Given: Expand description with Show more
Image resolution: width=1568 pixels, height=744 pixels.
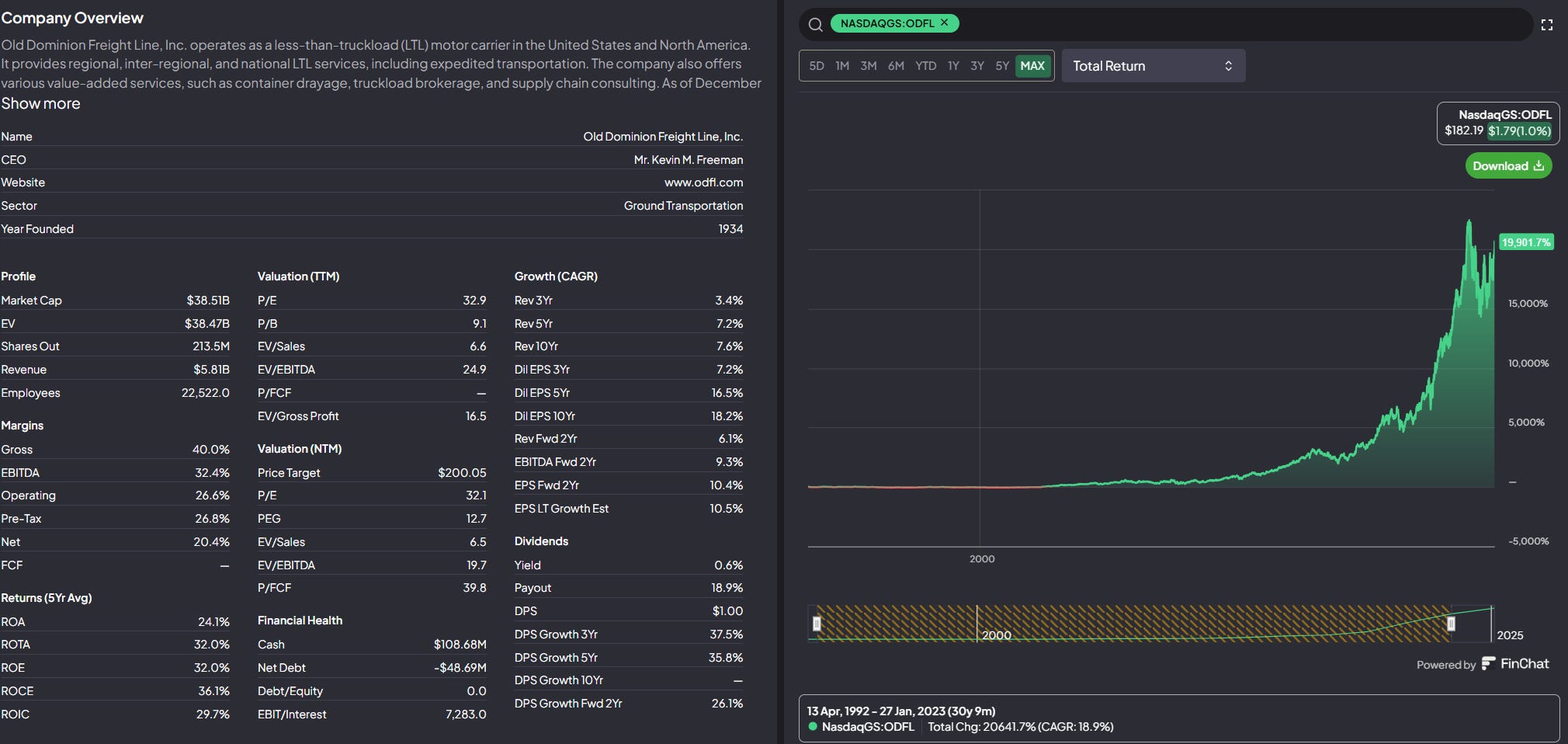Looking at the screenshot, I should [40, 103].
